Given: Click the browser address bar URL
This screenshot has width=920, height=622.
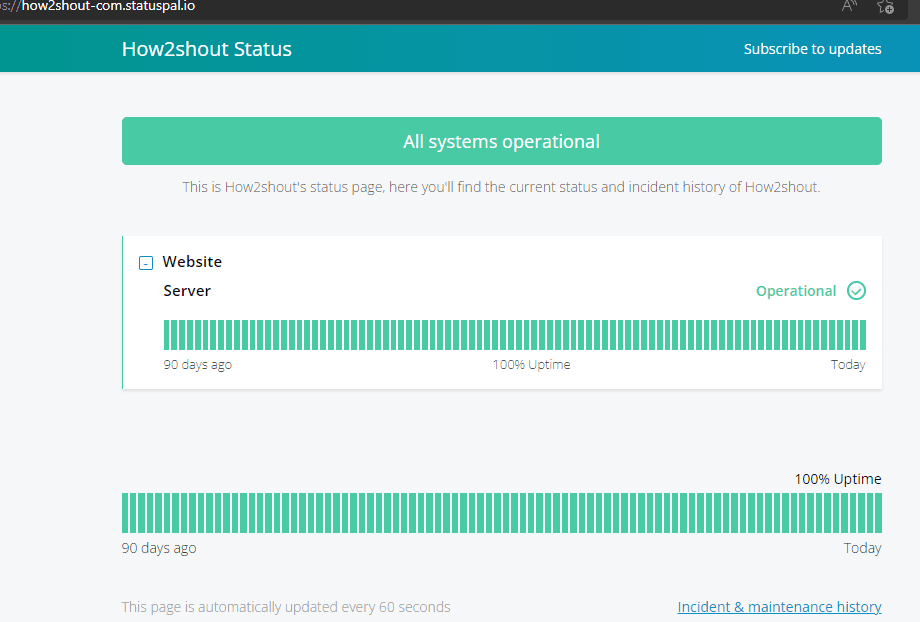Looking at the screenshot, I should click(97, 6).
